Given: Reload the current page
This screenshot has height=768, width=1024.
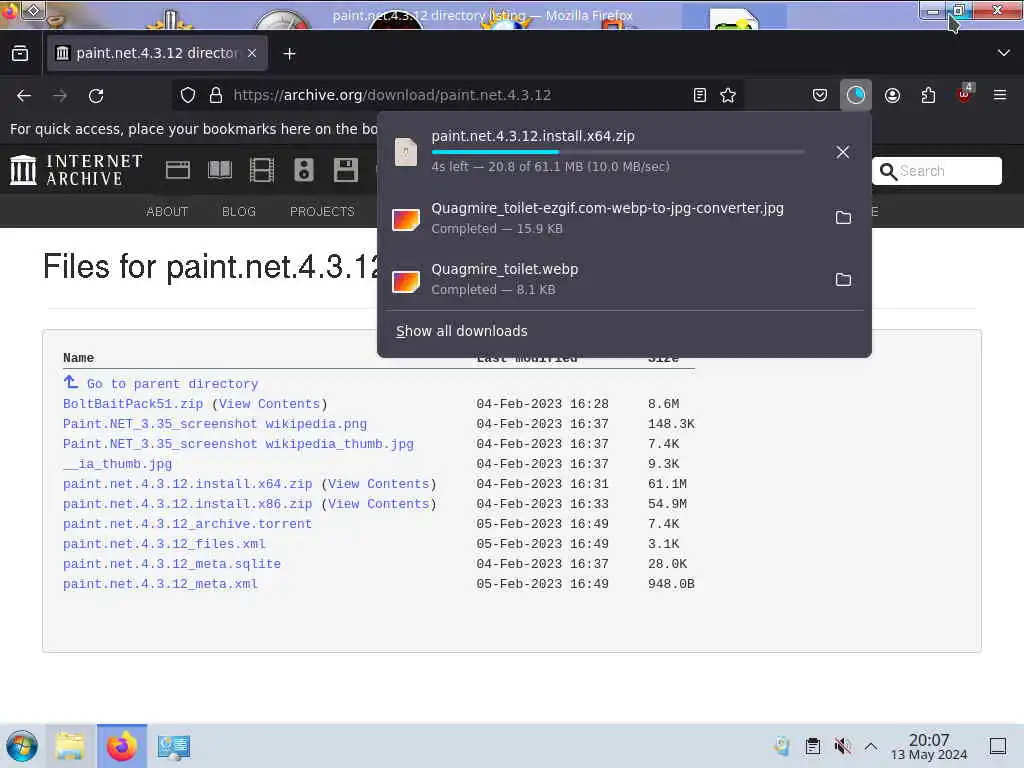Looking at the screenshot, I should [96, 95].
